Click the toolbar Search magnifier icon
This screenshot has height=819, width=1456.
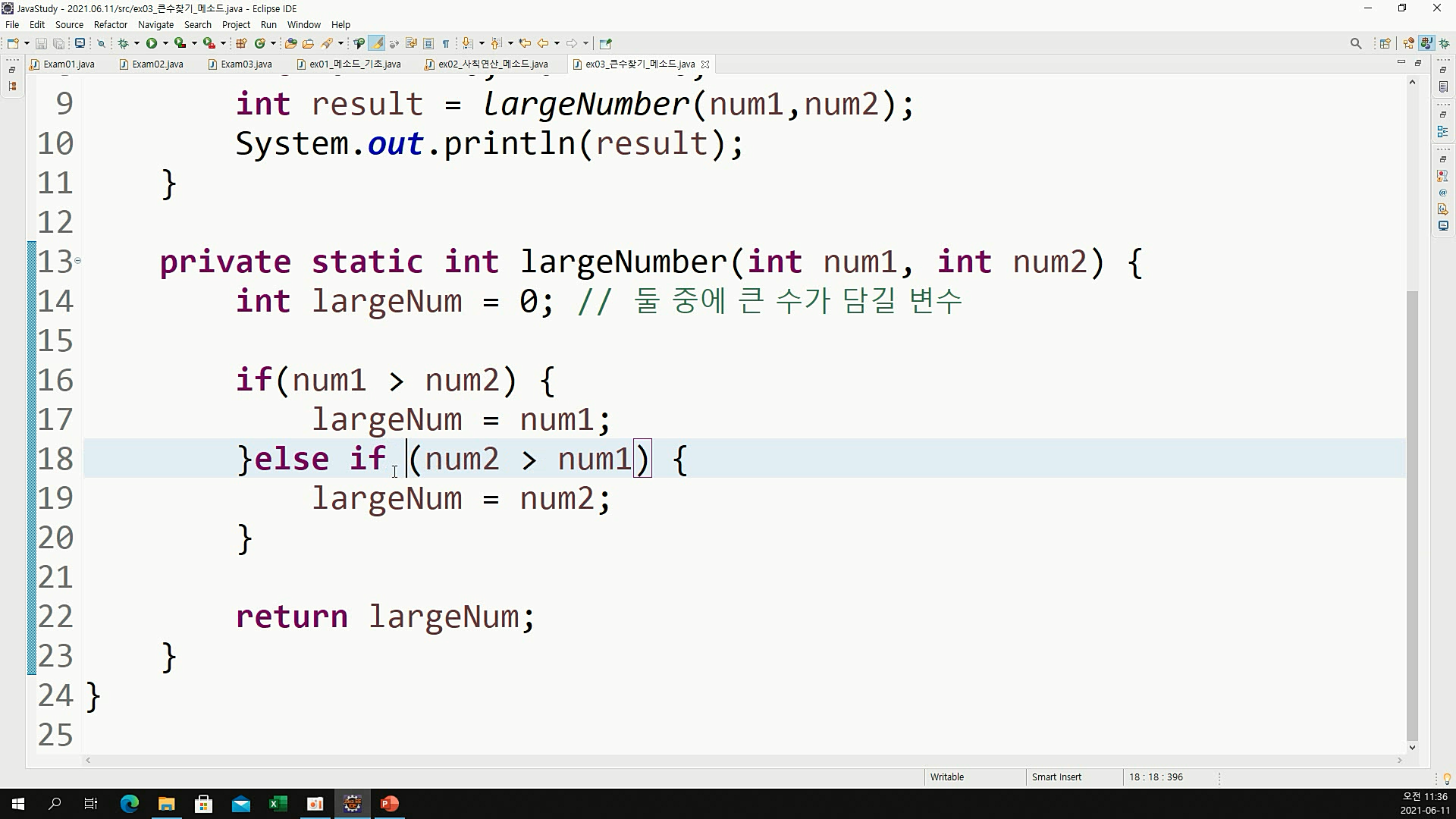click(x=1356, y=43)
